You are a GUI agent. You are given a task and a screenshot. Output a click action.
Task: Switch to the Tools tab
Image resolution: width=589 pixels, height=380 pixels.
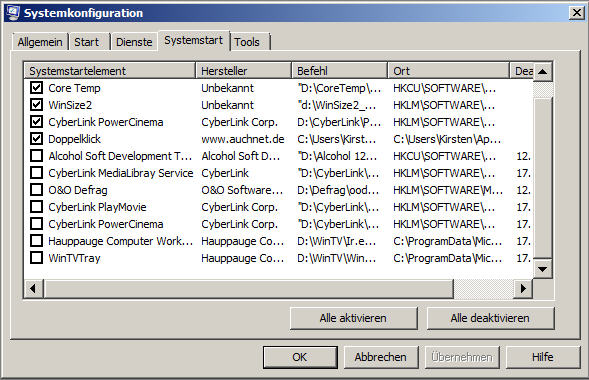click(250, 42)
